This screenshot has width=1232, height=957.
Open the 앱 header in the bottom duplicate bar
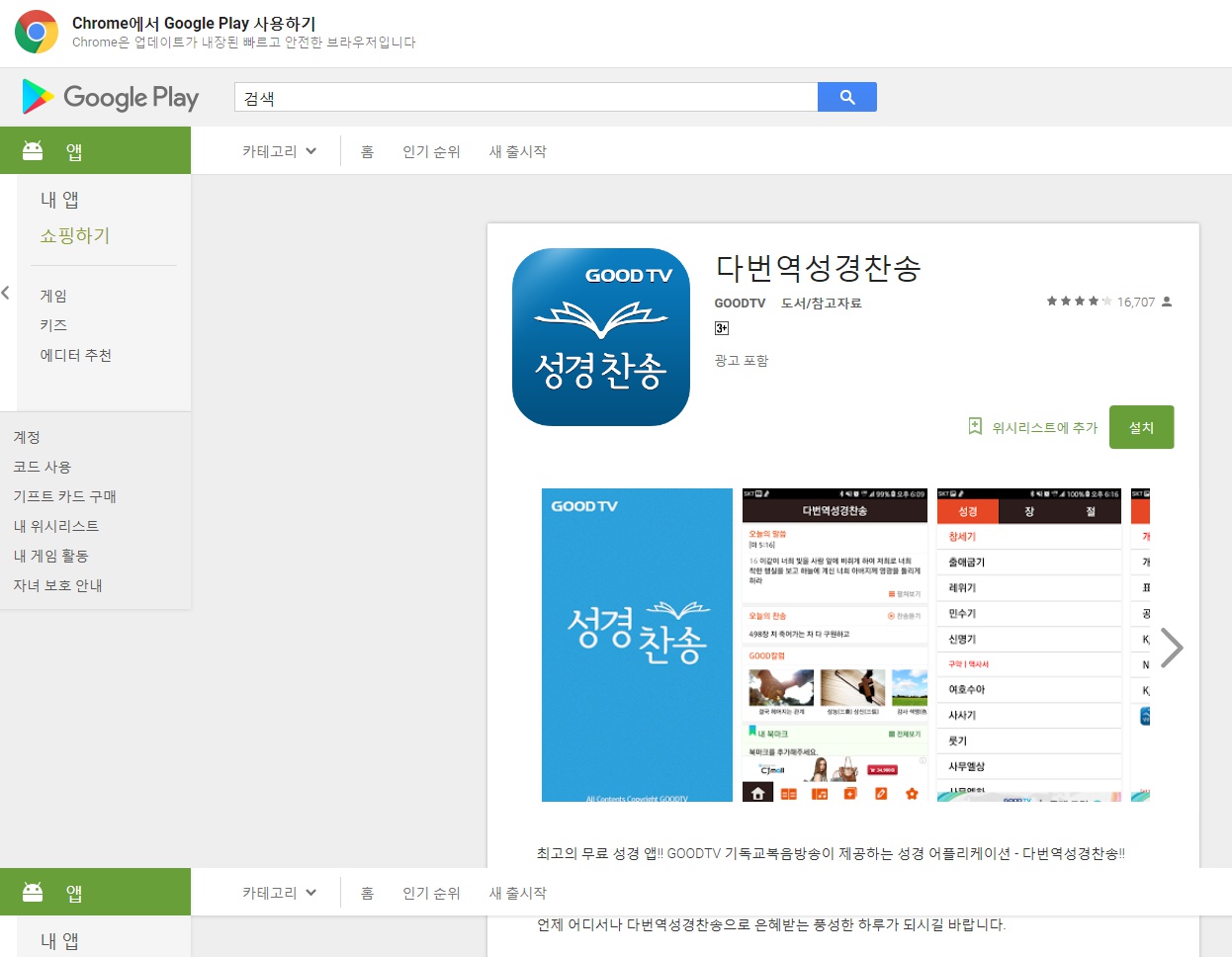click(95, 892)
